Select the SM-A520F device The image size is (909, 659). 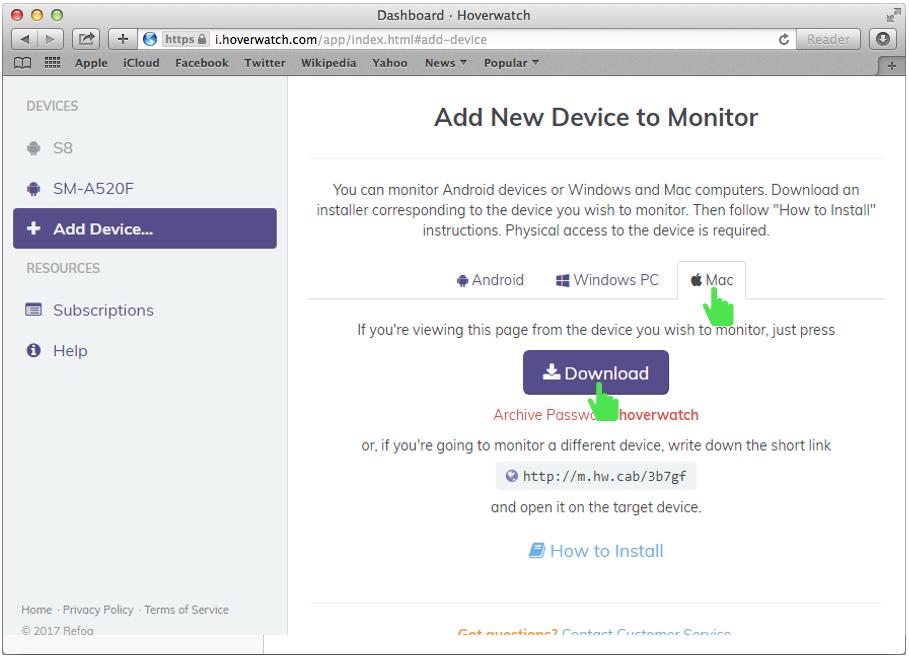(144, 188)
